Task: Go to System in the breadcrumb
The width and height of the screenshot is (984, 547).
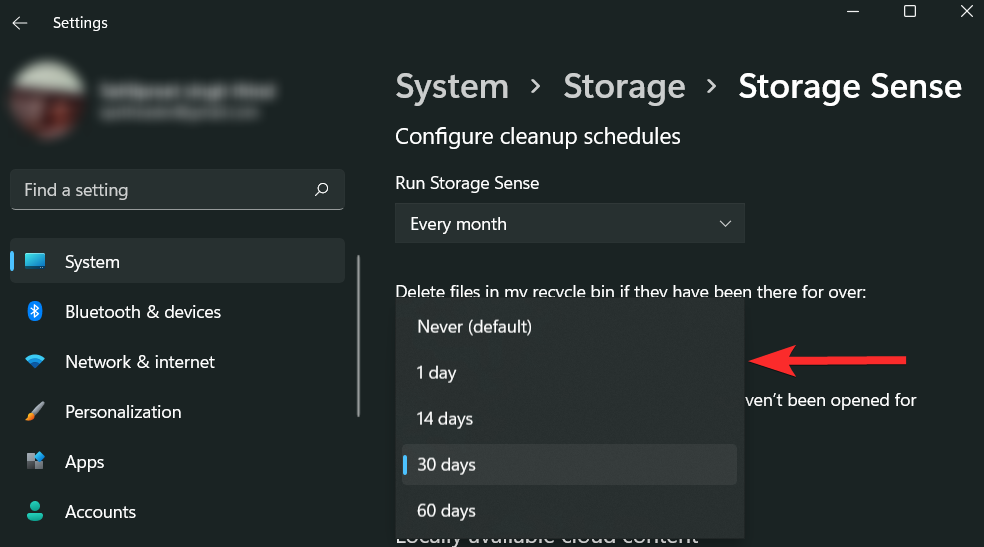Action: click(452, 87)
